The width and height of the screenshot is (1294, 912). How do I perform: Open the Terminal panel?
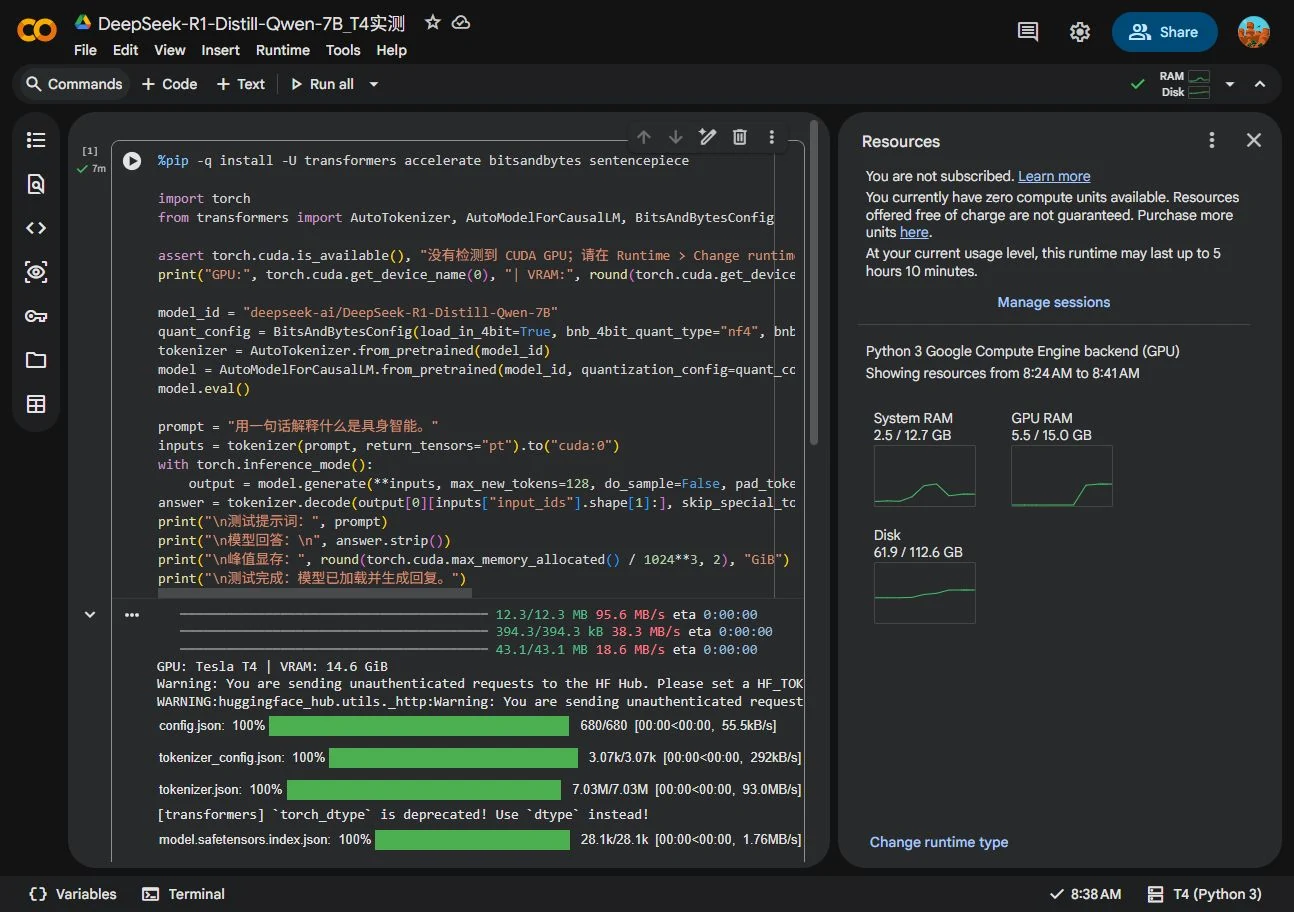[183, 894]
